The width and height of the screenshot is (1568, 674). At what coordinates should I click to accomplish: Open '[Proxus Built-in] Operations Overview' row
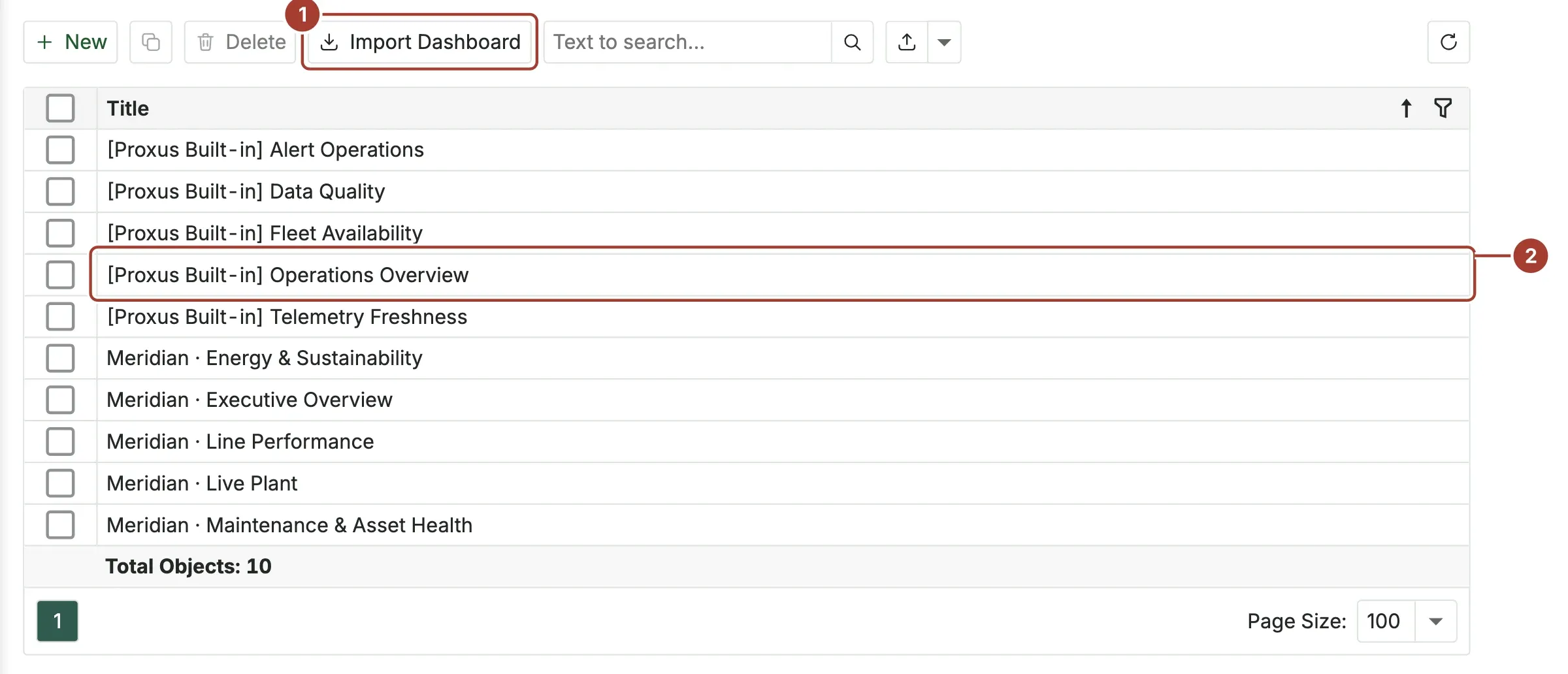click(783, 275)
